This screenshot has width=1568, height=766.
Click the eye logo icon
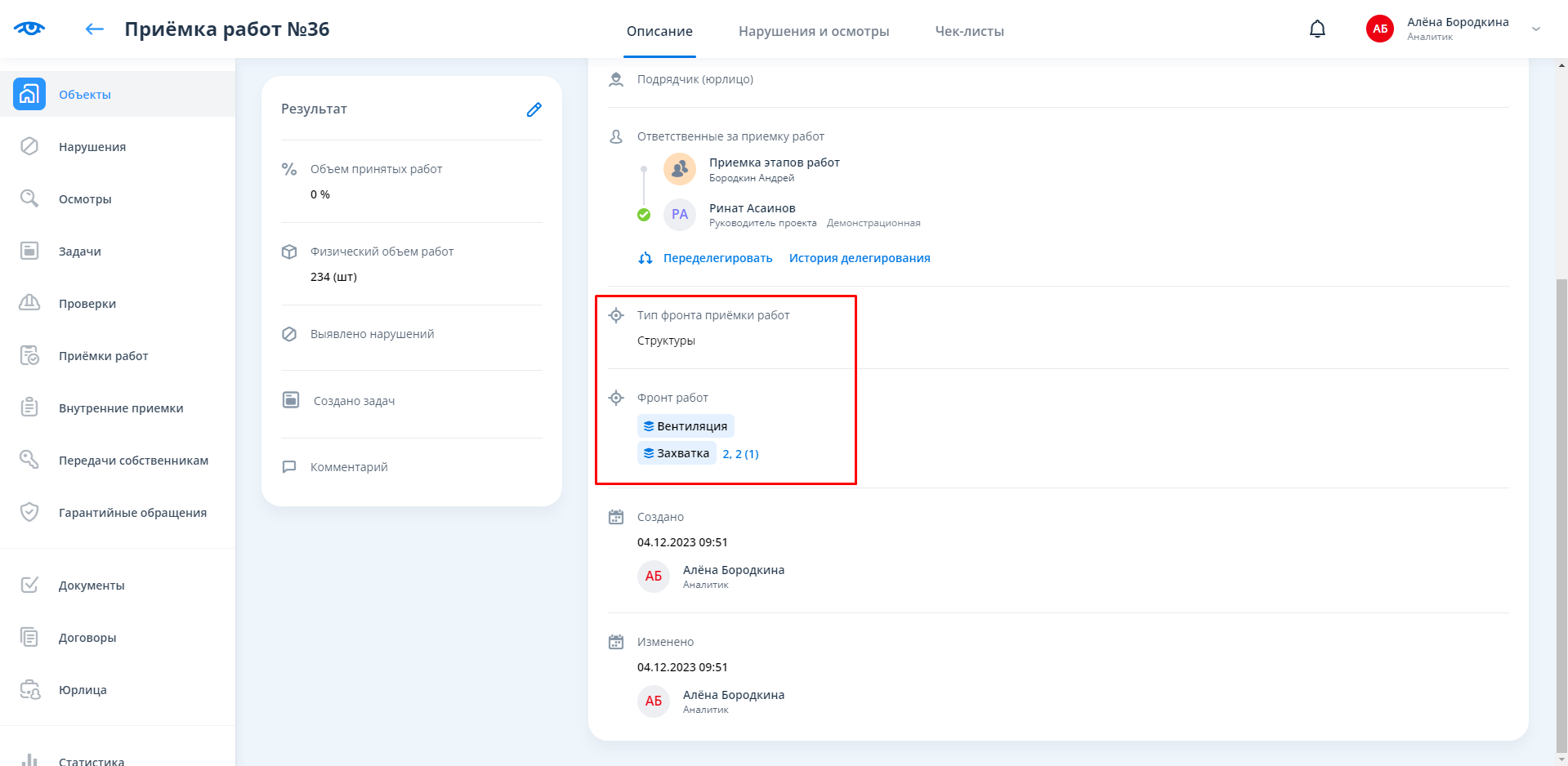point(29,29)
